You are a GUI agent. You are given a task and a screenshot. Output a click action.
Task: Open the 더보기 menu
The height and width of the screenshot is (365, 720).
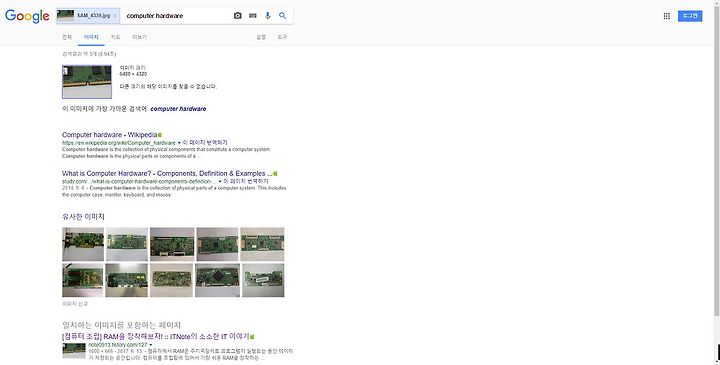pyautogui.click(x=140, y=37)
